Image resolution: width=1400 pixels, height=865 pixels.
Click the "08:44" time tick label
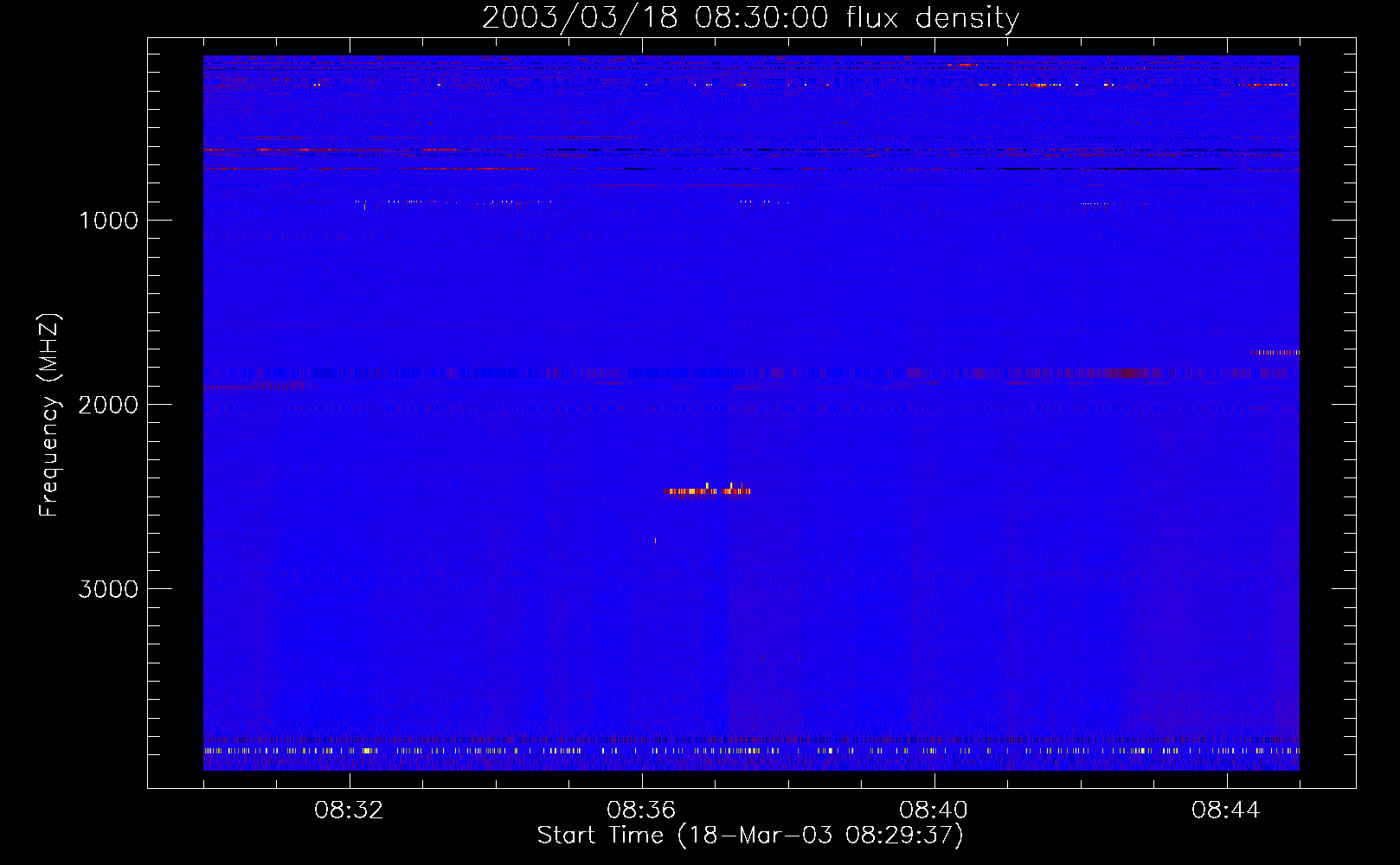(1227, 811)
